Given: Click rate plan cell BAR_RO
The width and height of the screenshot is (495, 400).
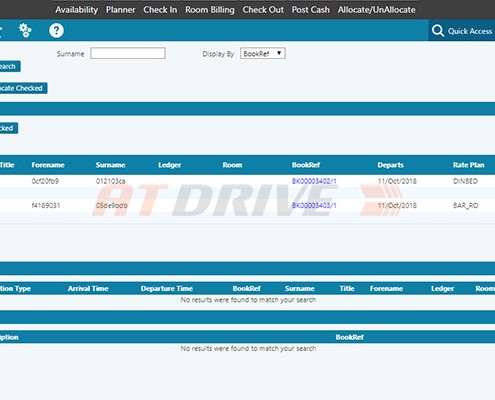Looking at the screenshot, I should coord(466,205).
